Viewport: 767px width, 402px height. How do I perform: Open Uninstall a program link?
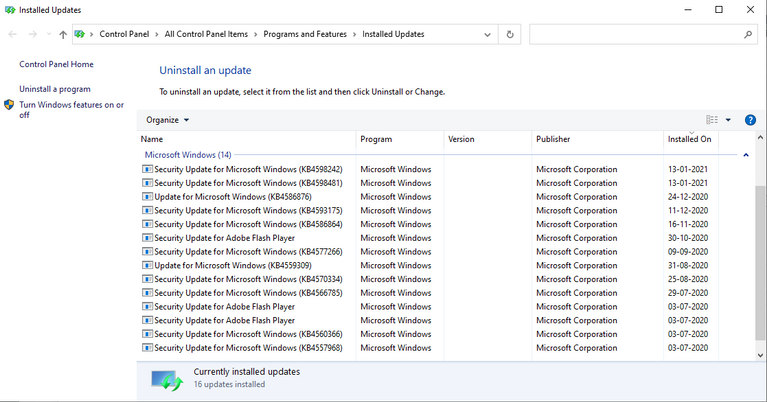(55, 89)
